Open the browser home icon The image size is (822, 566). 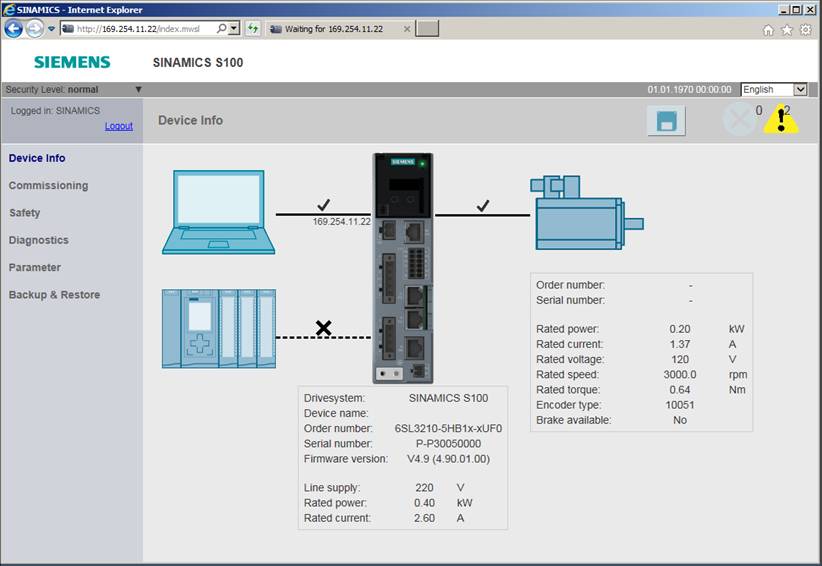tap(768, 30)
